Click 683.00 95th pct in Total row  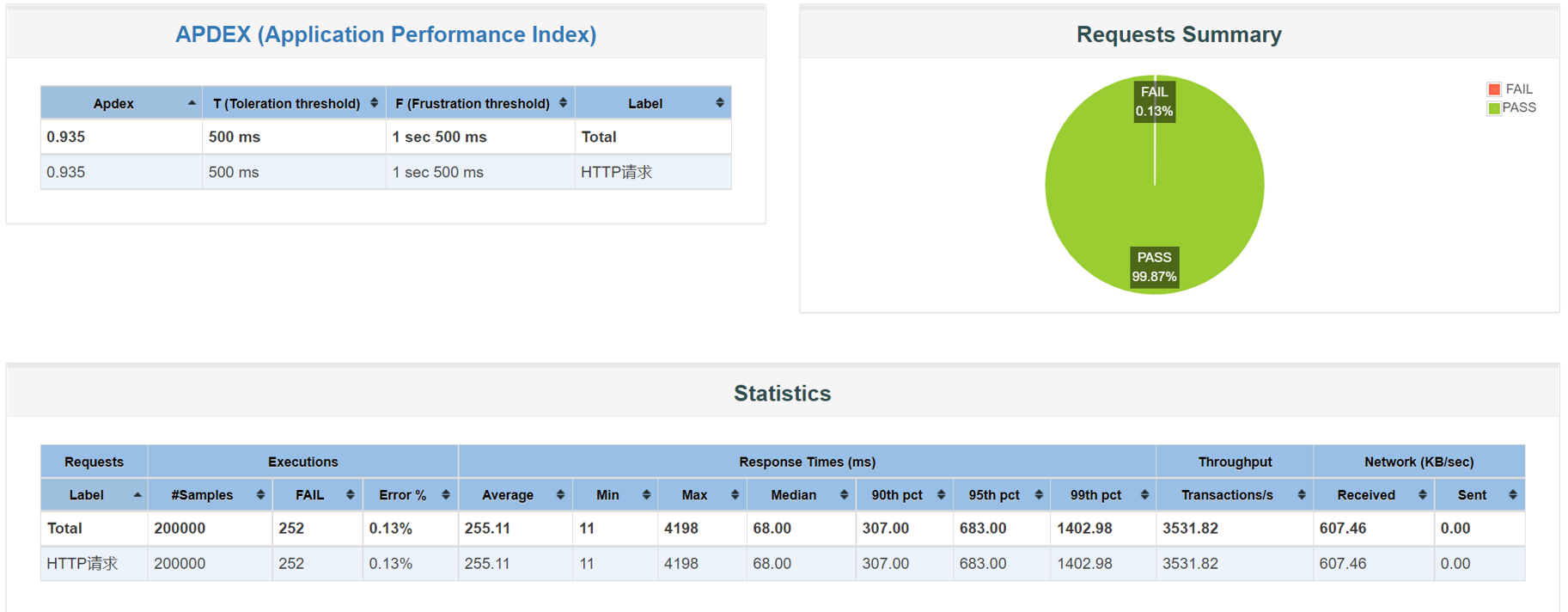tap(983, 529)
